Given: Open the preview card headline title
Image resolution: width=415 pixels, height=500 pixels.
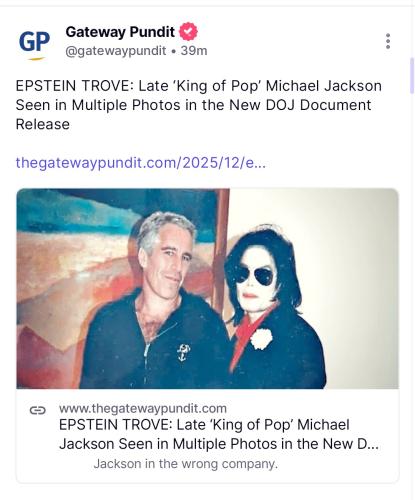Looking at the screenshot, I should [219, 434].
